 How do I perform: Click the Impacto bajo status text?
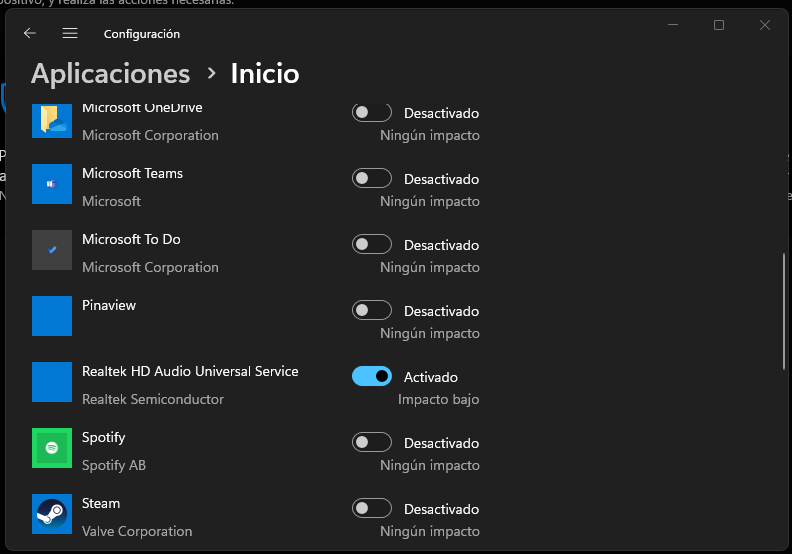point(438,399)
